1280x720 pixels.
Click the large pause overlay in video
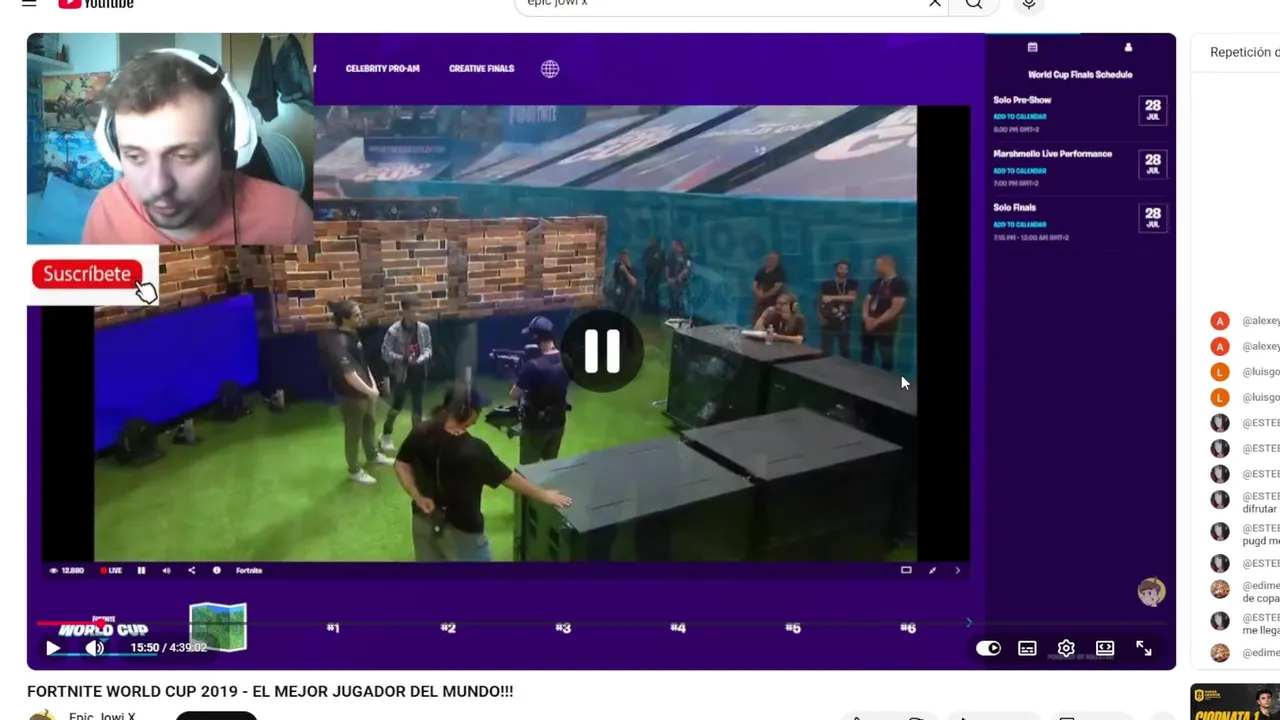[602, 351]
